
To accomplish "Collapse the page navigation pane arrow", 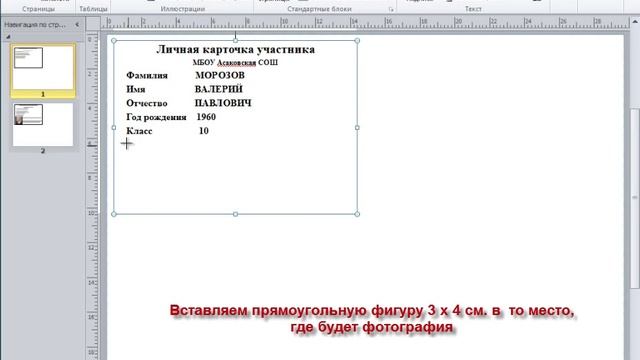I will [x=77, y=24].
